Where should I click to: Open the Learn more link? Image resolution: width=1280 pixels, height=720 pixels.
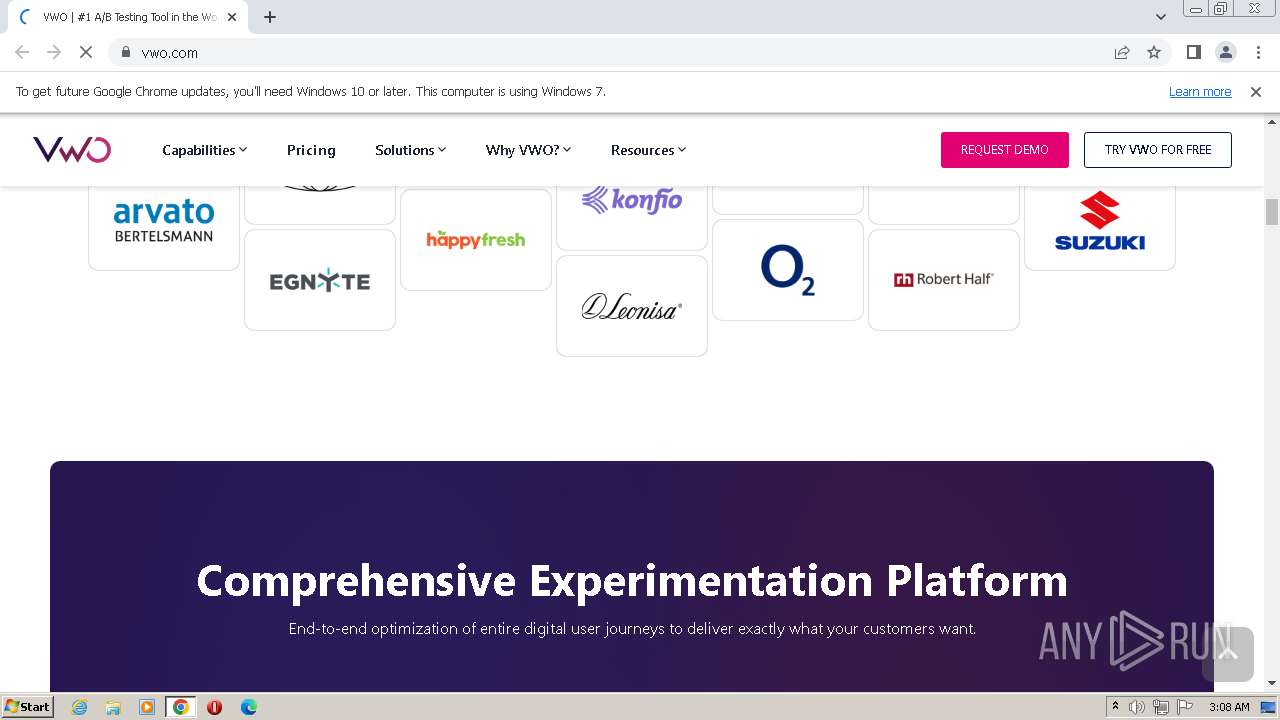point(1200,91)
